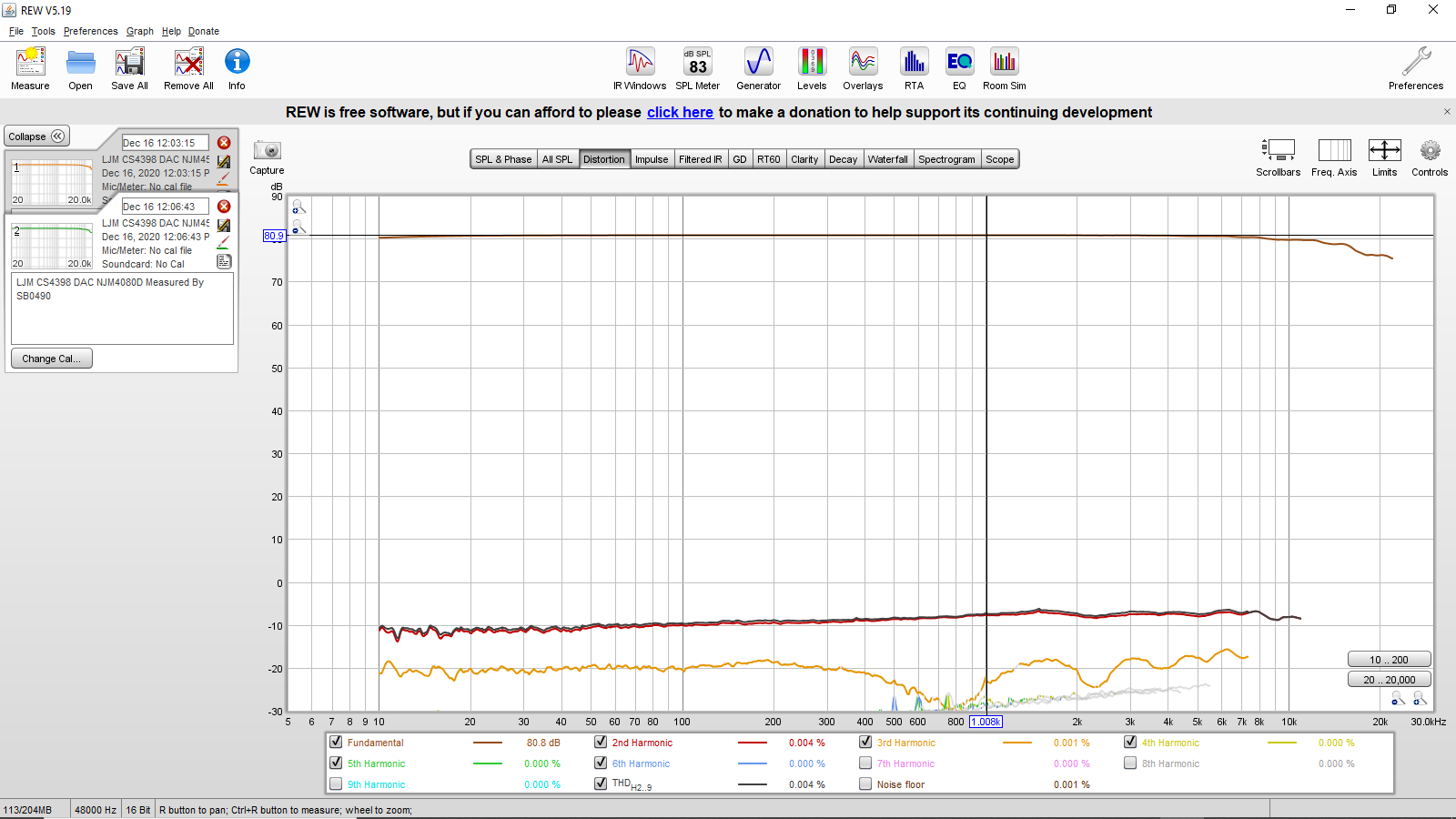Image resolution: width=1456 pixels, height=819 pixels.
Task: Start a new measurement with Measure icon
Action: click(x=30, y=69)
